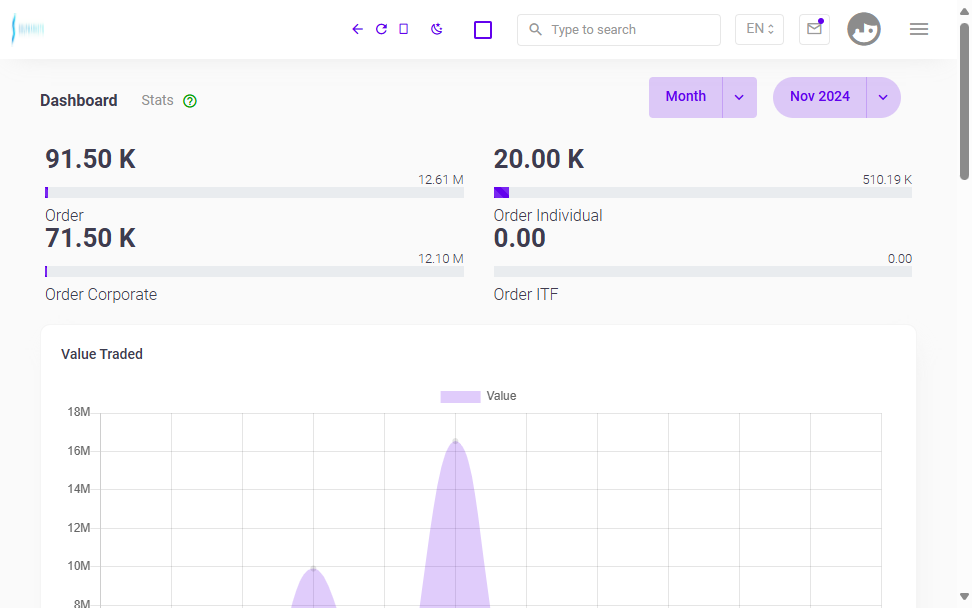This screenshot has height=608, width=972.
Task: Click the 71.50 K value
Action: click(x=91, y=239)
